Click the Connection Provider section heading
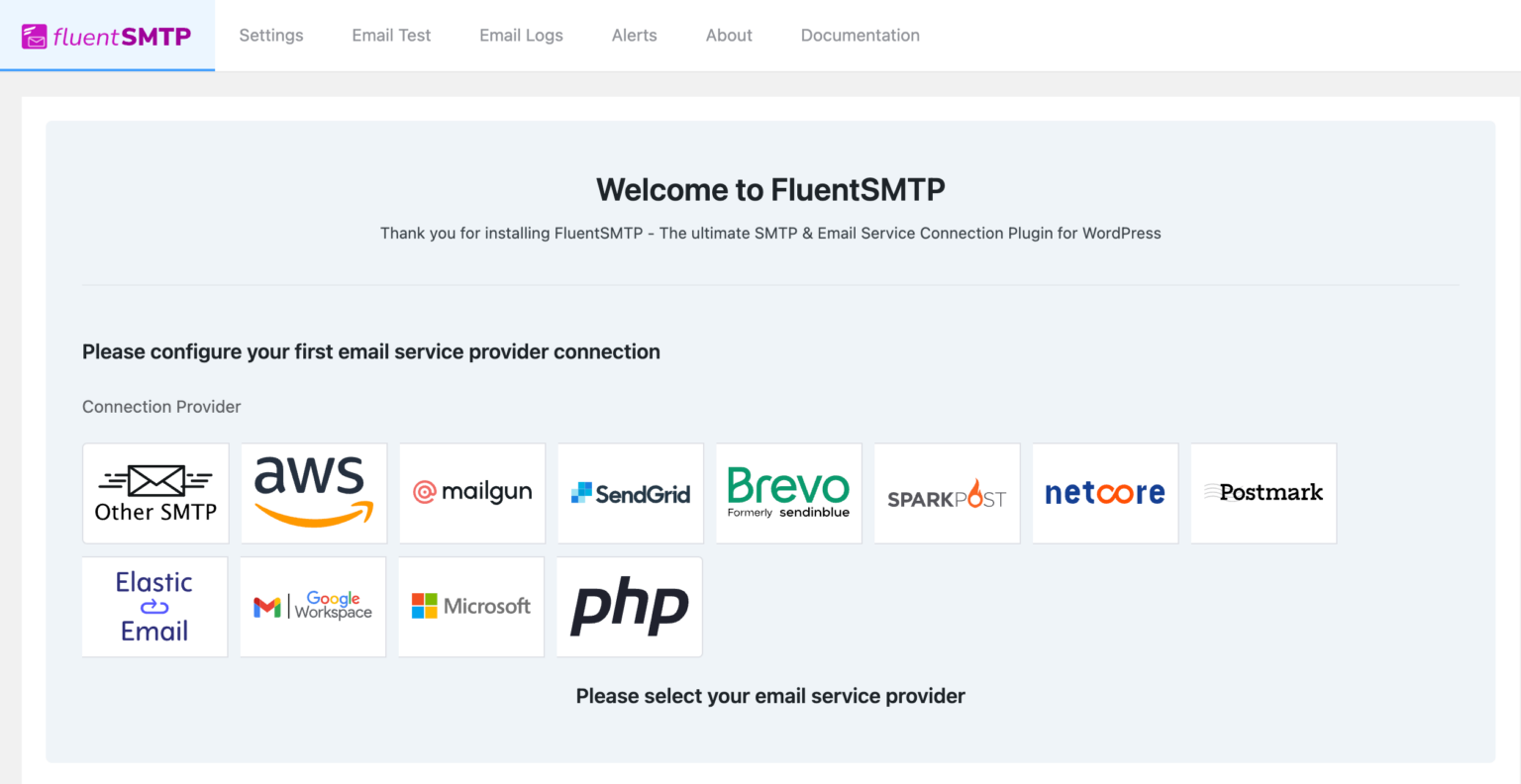The width and height of the screenshot is (1521, 784). pos(161,406)
